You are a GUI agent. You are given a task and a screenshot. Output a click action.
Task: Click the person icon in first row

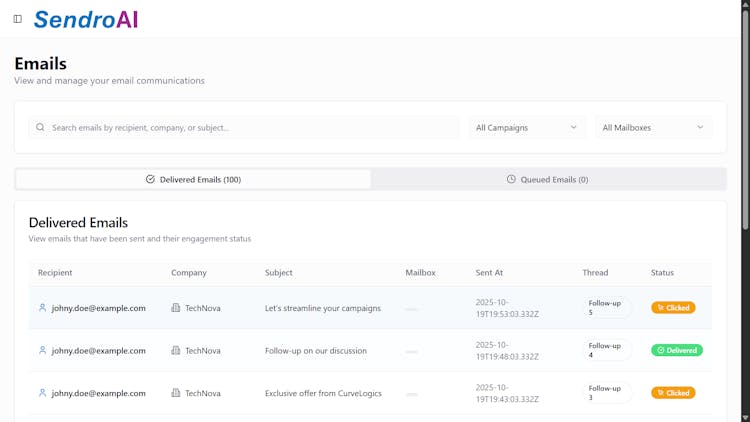click(x=42, y=308)
